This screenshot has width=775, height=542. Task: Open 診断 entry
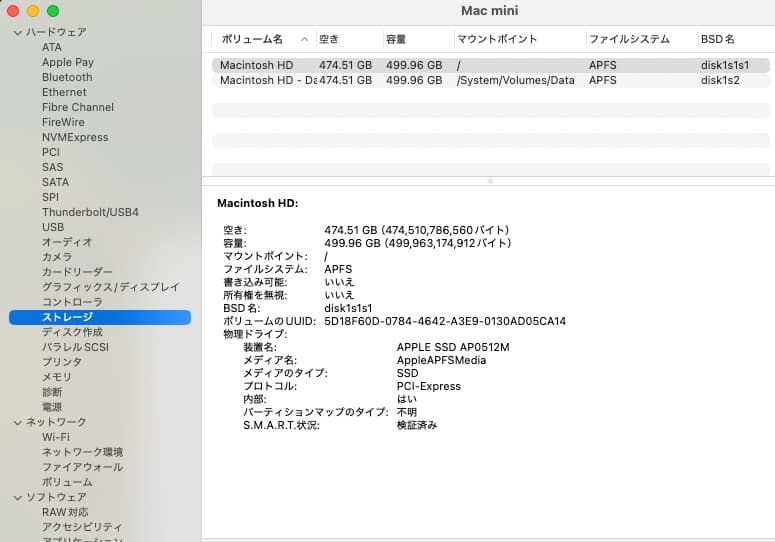(x=52, y=392)
